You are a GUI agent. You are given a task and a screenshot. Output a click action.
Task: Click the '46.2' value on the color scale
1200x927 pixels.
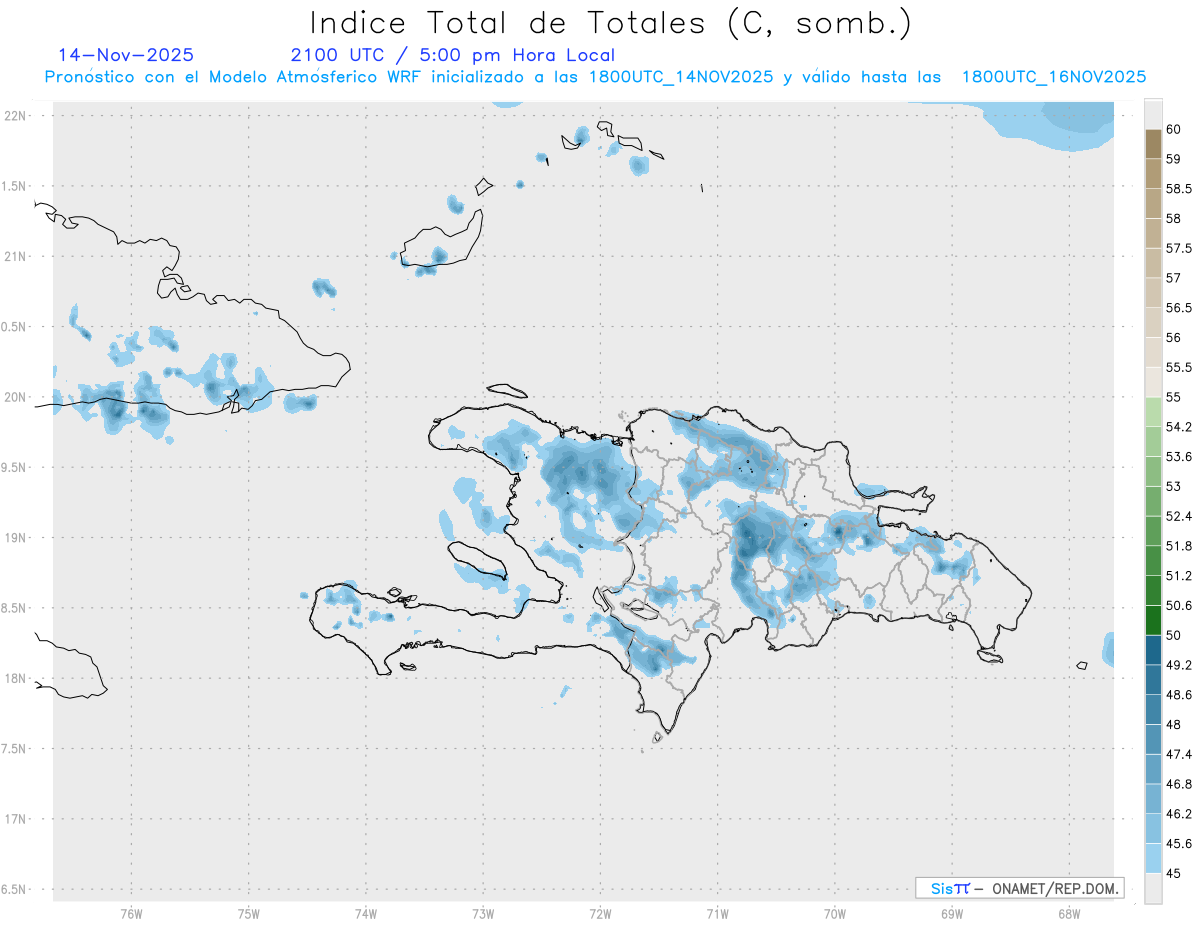tap(1179, 814)
